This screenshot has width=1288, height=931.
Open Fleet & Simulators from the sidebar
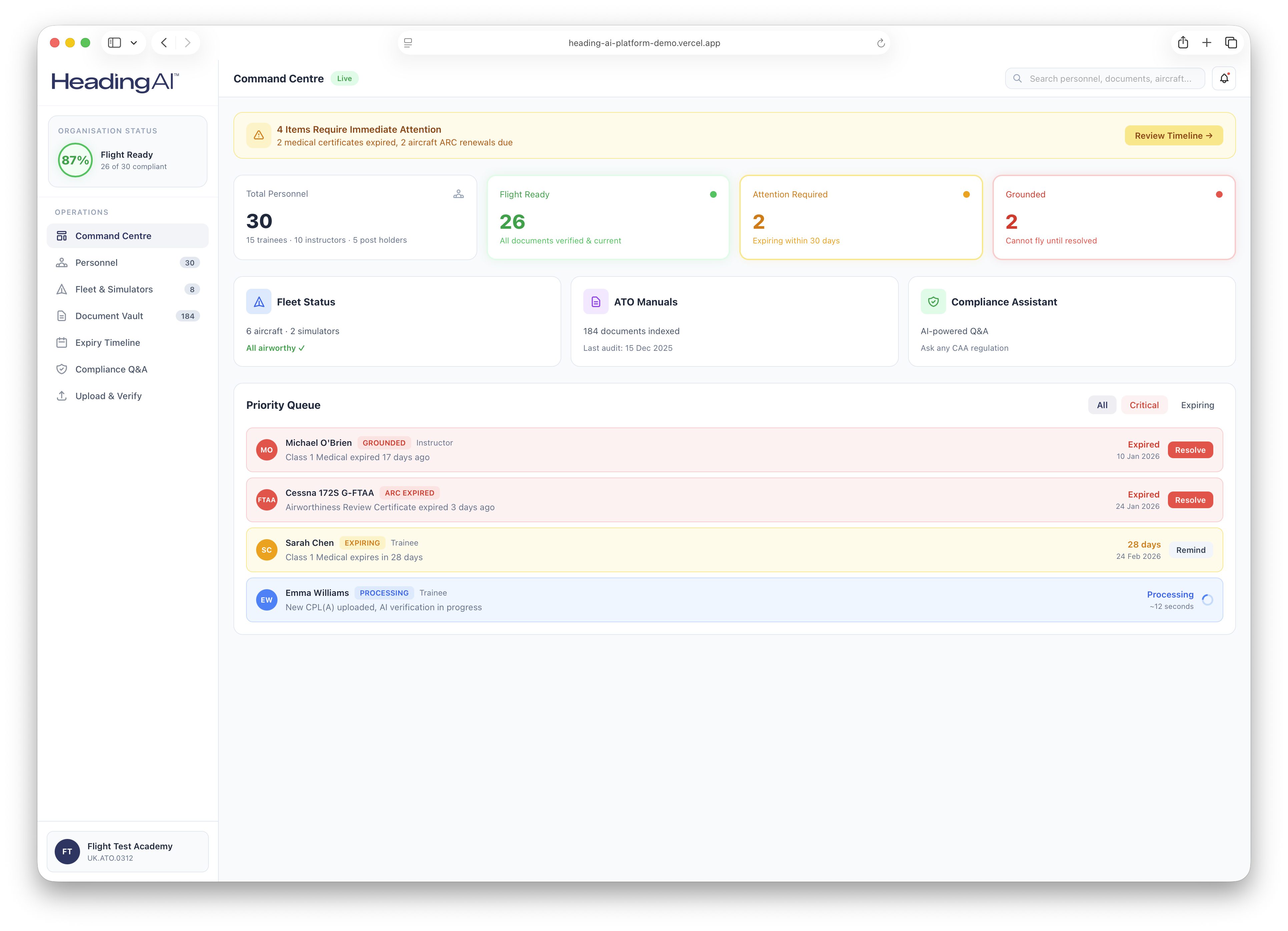[62, 289]
